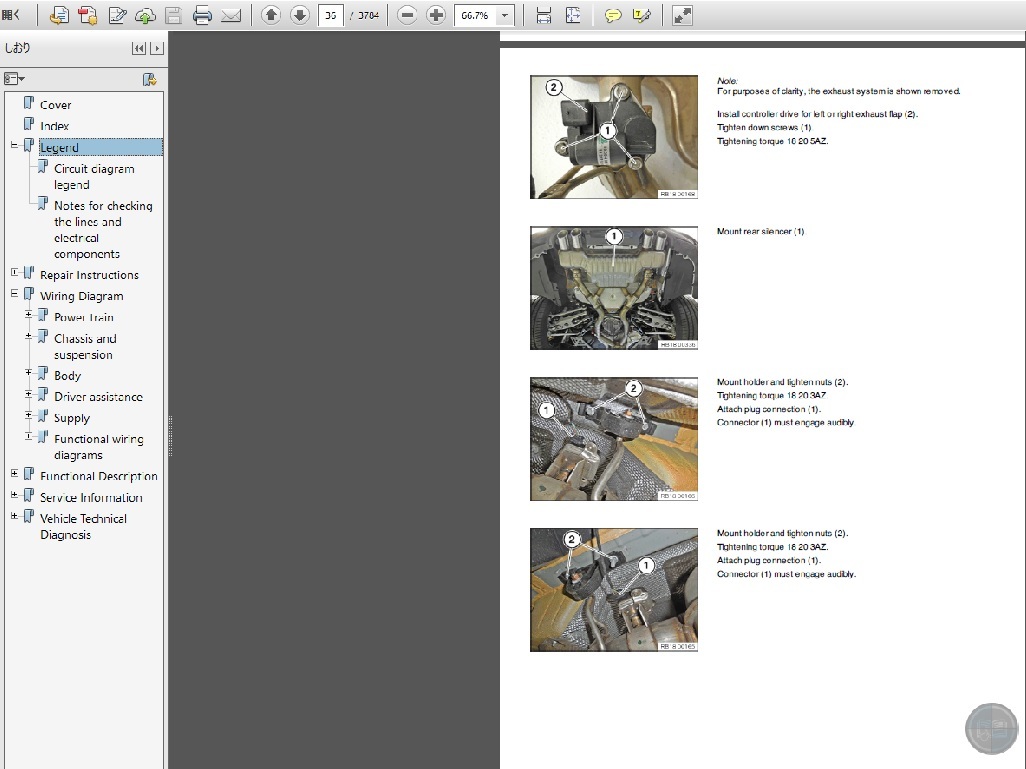Image resolution: width=1026 pixels, height=769 pixels.
Task: Collapse the bookmarks side panel
Action: (156, 48)
